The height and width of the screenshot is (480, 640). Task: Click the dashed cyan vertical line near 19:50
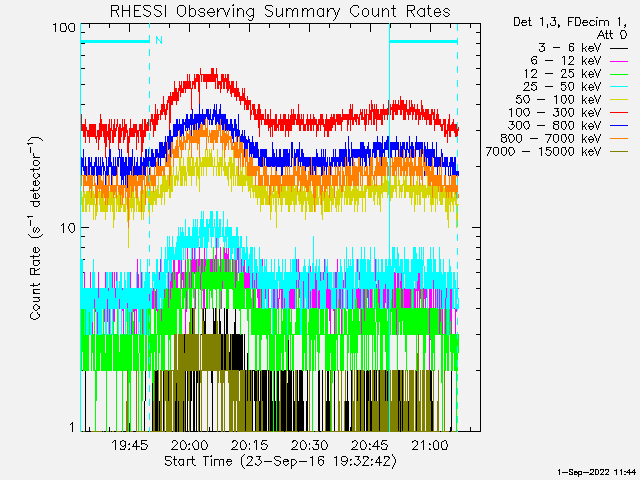(x=150, y=228)
